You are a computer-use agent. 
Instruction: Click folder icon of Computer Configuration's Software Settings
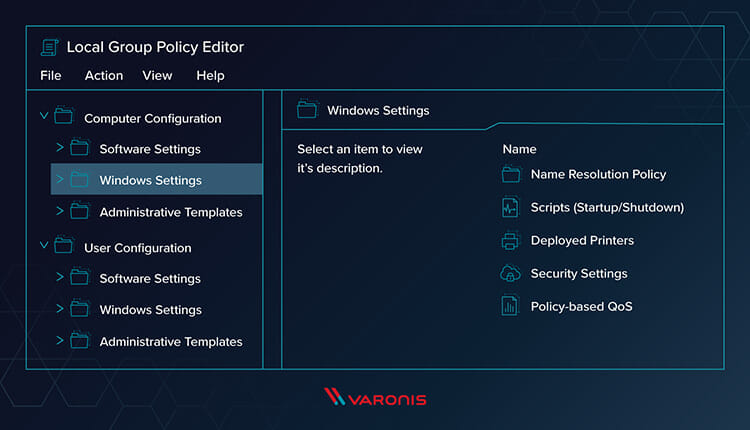tap(79, 147)
